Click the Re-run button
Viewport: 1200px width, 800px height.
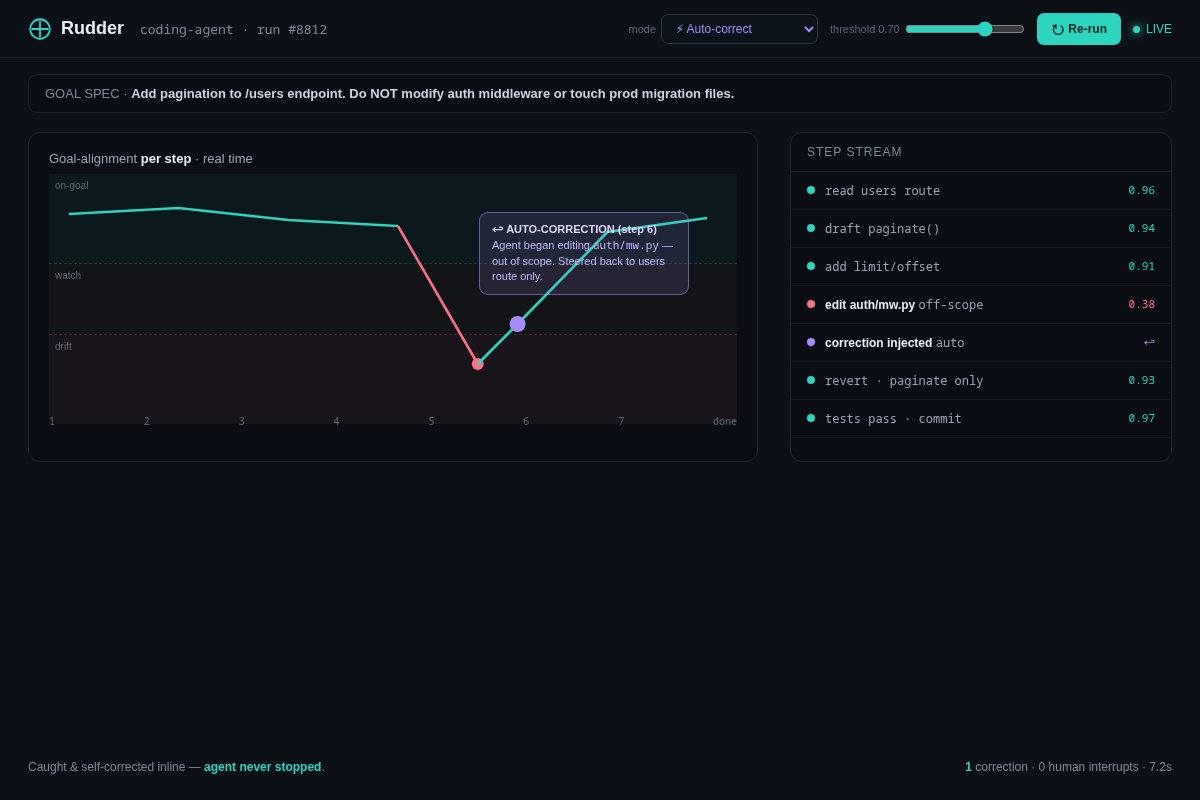tap(1079, 29)
